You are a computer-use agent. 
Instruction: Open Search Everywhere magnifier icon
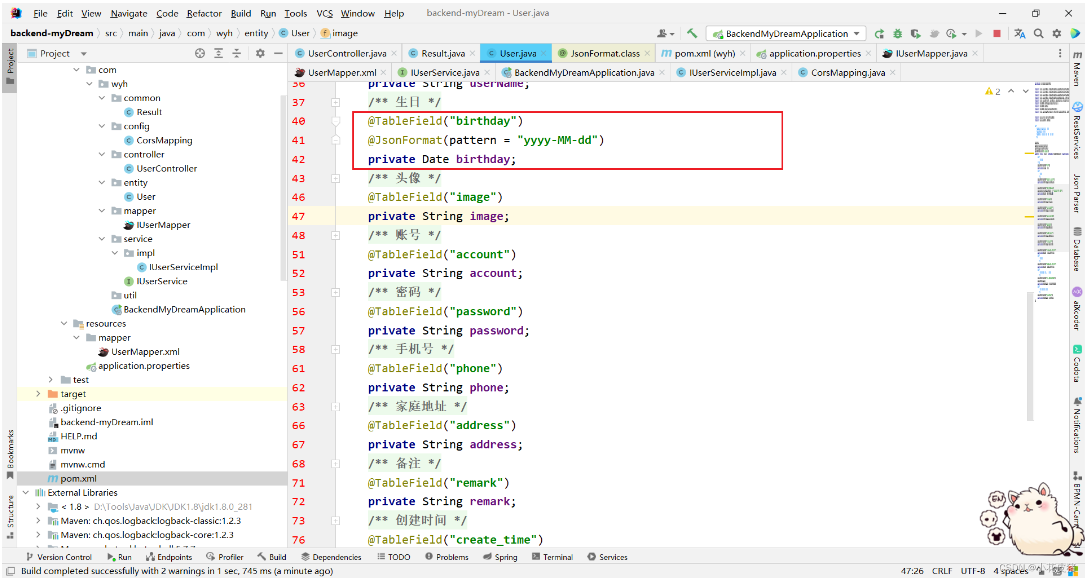click(1039, 33)
